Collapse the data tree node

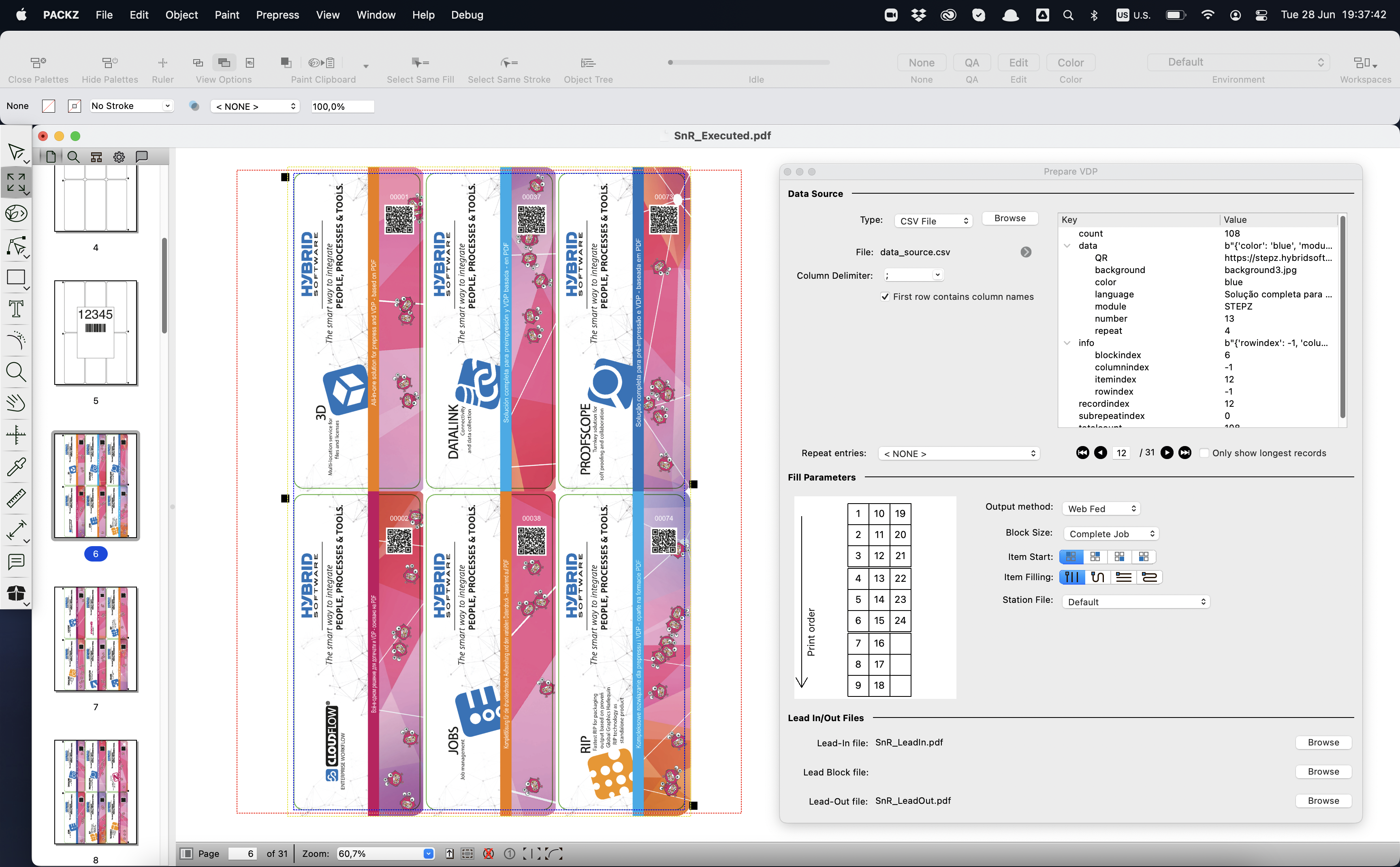(x=1067, y=246)
